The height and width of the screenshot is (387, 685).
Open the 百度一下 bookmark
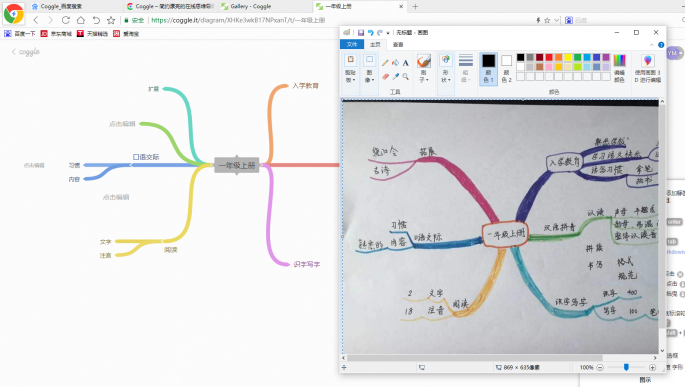pos(20,34)
